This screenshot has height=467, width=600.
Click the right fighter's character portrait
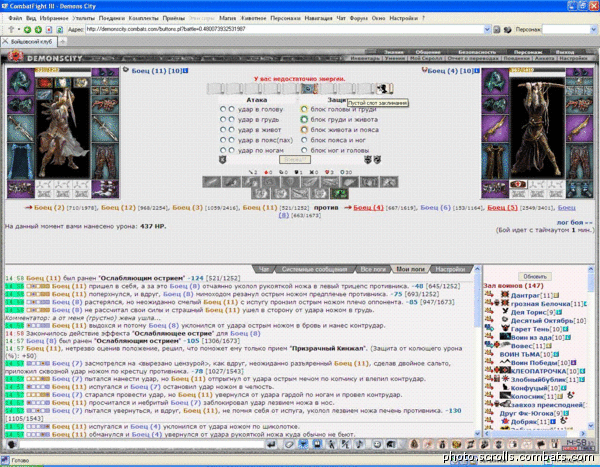click(x=537, y=128)
